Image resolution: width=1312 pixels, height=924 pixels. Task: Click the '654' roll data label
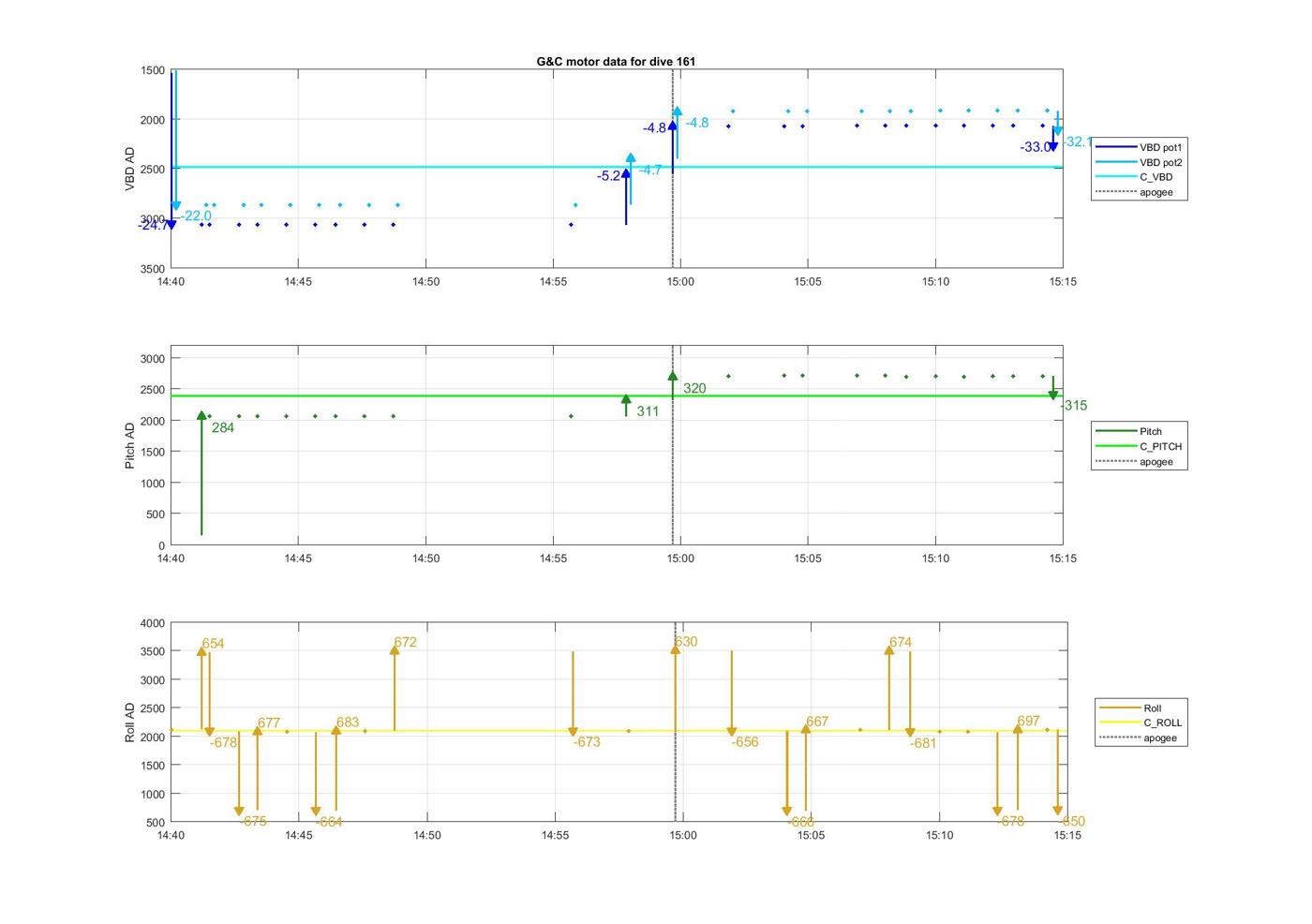[x=213, y=644]
